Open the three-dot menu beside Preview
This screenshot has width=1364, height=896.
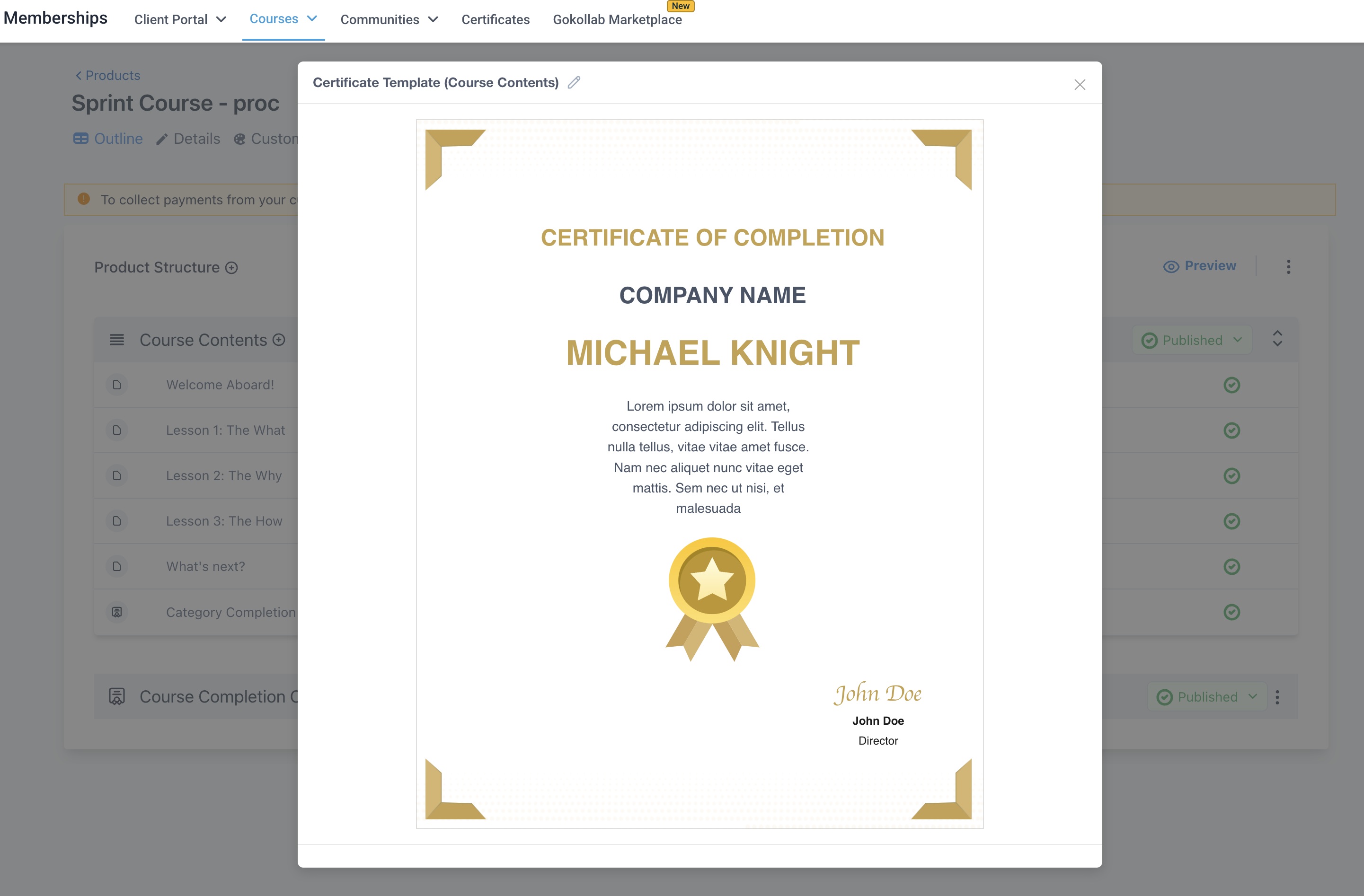point(1288,266)
